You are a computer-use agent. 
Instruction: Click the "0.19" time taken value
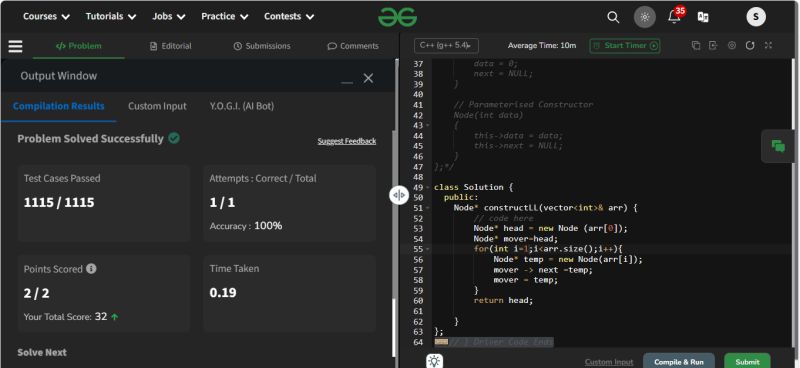tap(223, 292)
